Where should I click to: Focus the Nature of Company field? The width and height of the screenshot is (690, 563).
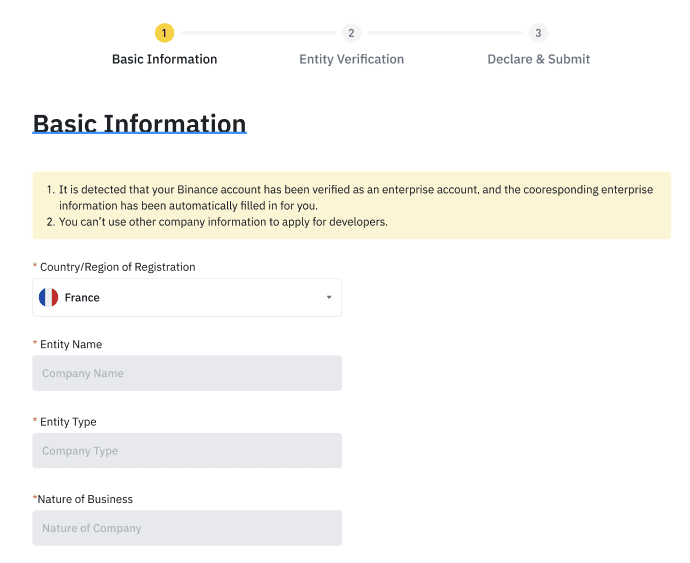coord(187,528)
